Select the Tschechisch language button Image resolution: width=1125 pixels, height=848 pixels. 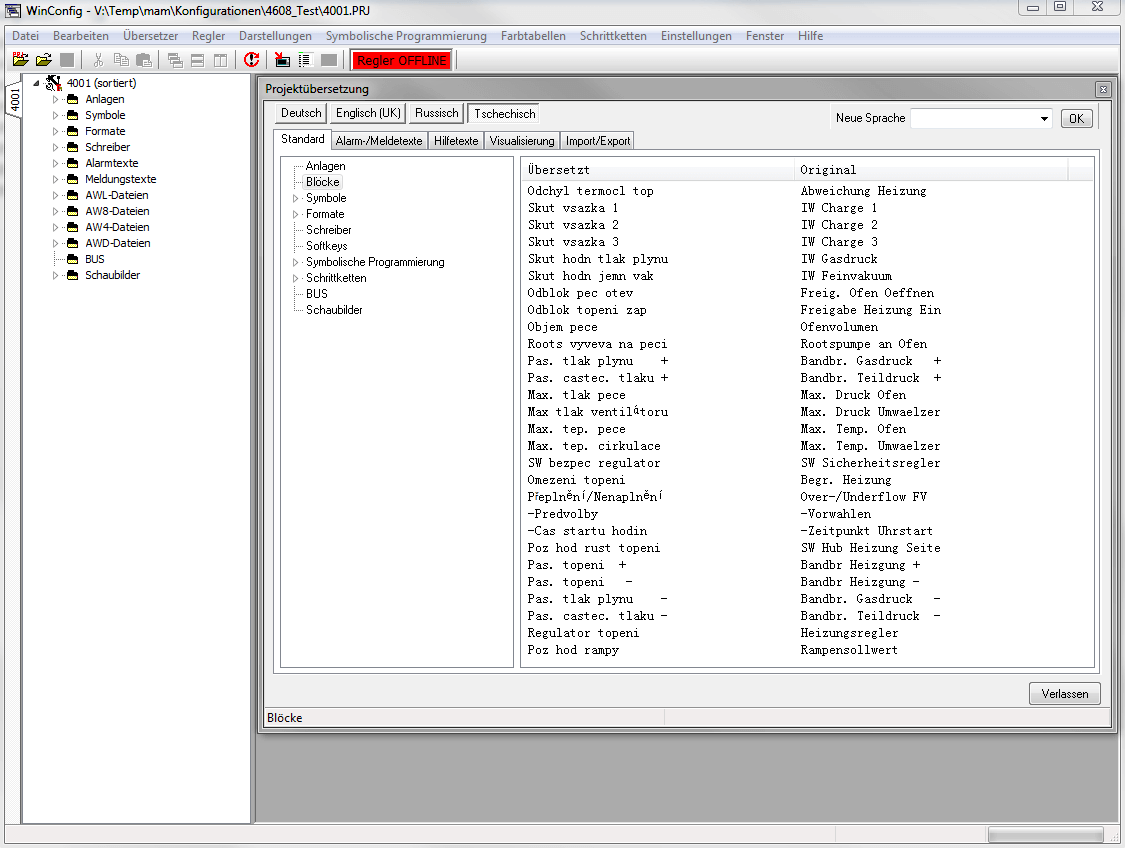[504, 113]
